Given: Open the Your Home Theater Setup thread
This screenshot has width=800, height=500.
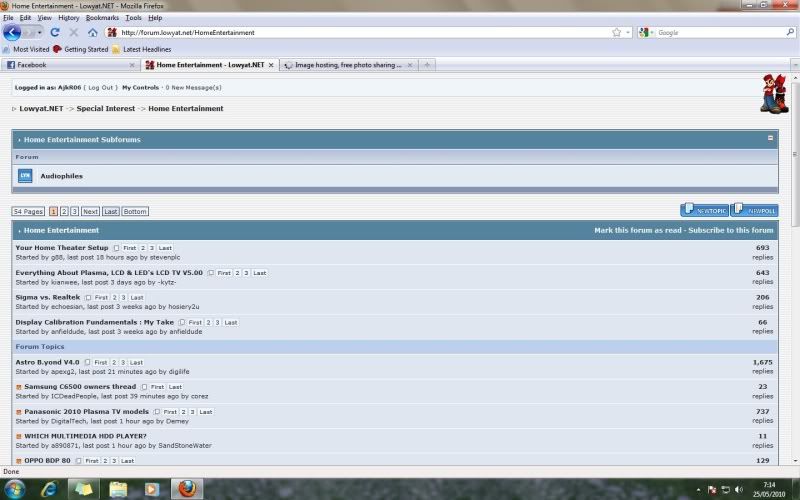Looking at the screenshot, I should pyautogui.click(x=62, y=247).
